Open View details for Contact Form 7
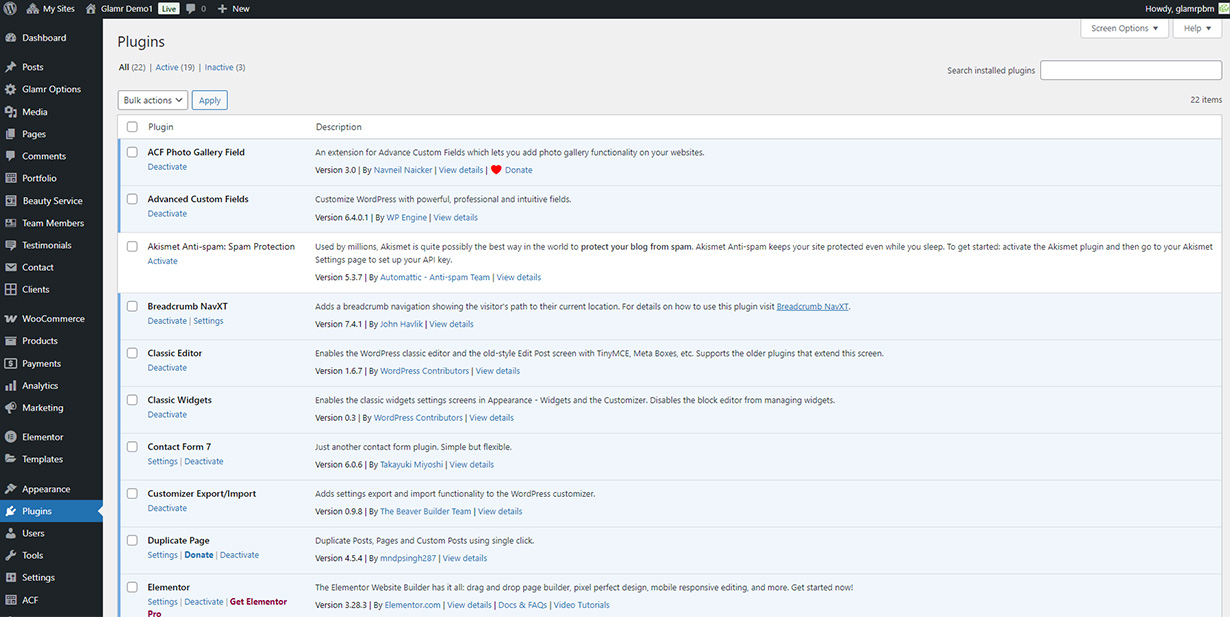This screenshot has width=1230, height=617. (472, 464)
